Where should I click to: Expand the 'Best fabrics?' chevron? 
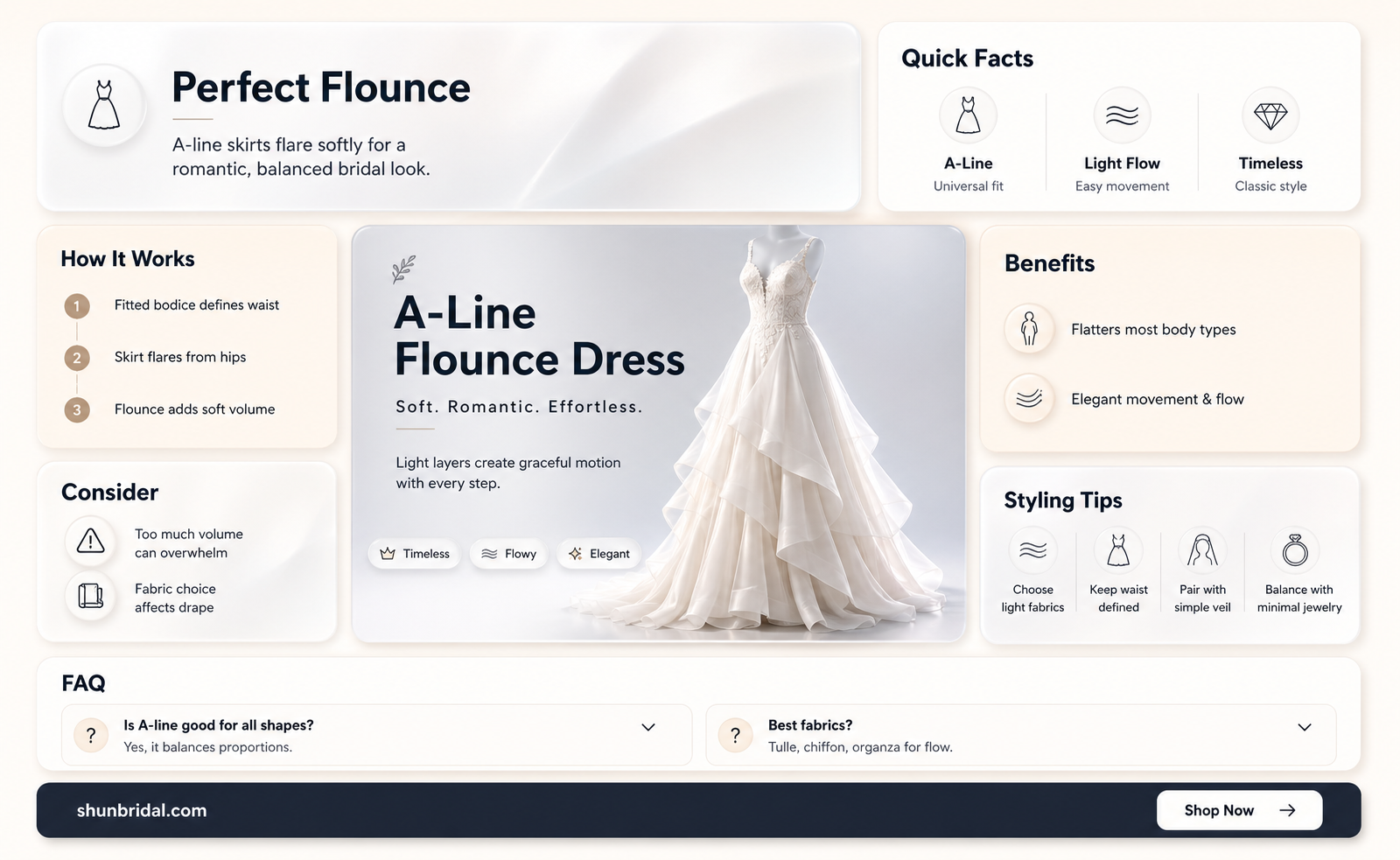tap(1305, 727)
